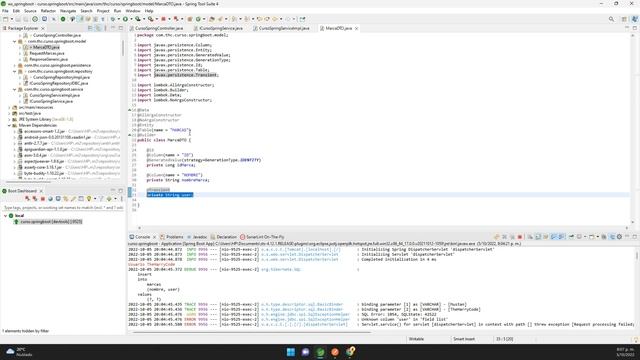Click the open console icon in Boot Dashboard toolbar

(x=58, y=199)
